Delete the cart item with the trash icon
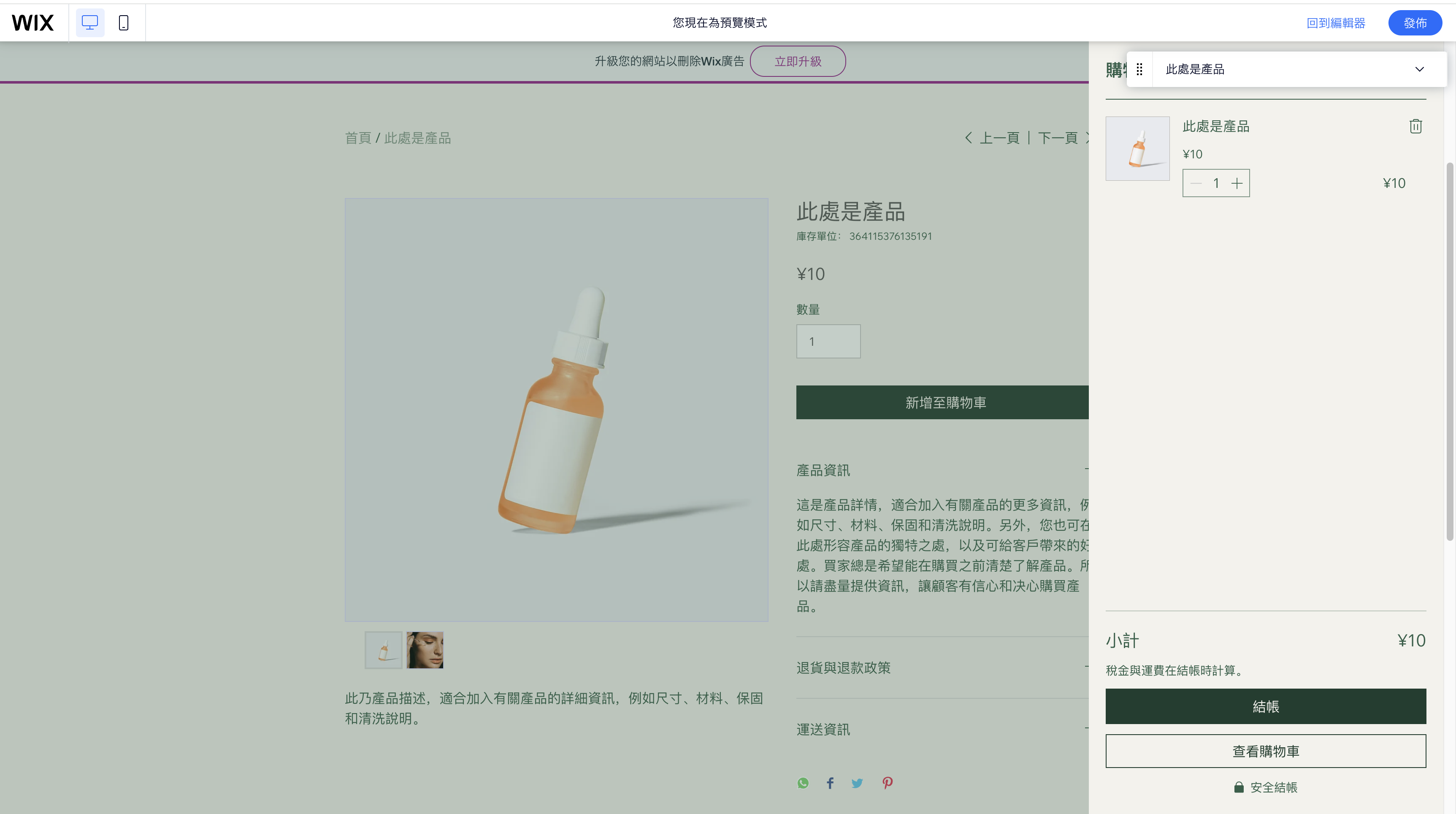Viewport: 1456px width, 814px height. (x=1415, y=126)
